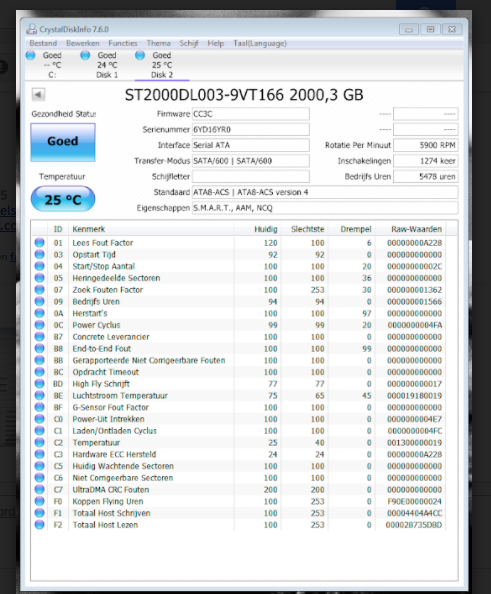Click the Kenmerk column header
This screenshot has height=594, width=491.
pyautogui.click(x=151, y=229)
